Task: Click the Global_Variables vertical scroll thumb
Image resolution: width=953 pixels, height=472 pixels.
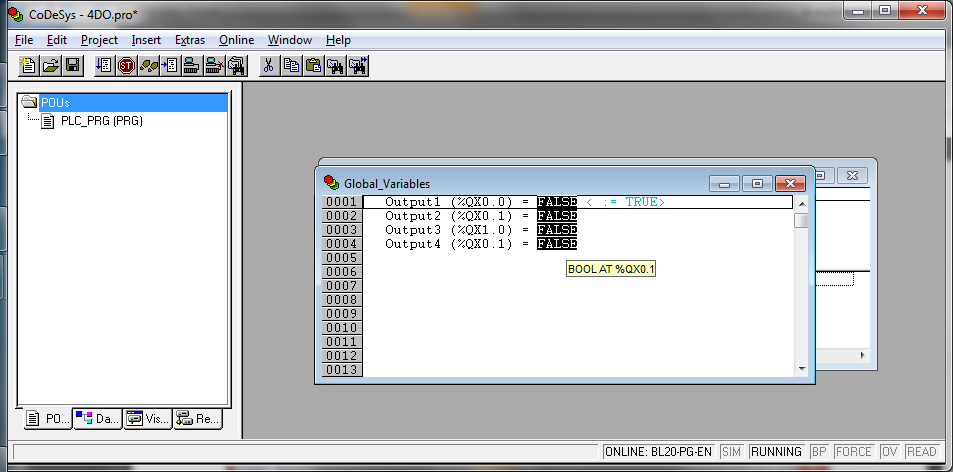Action: click(802, 220)
